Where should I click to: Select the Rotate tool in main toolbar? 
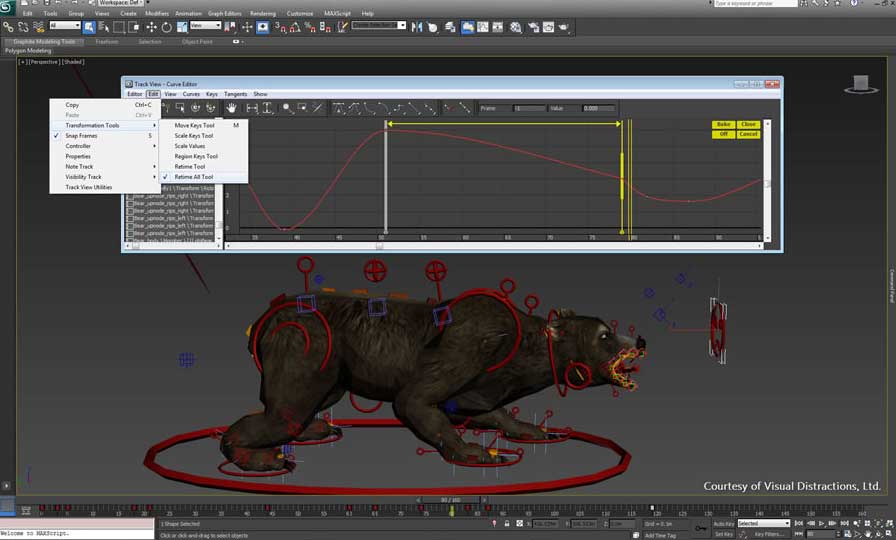pyautogui.click(x=166, y=27)
